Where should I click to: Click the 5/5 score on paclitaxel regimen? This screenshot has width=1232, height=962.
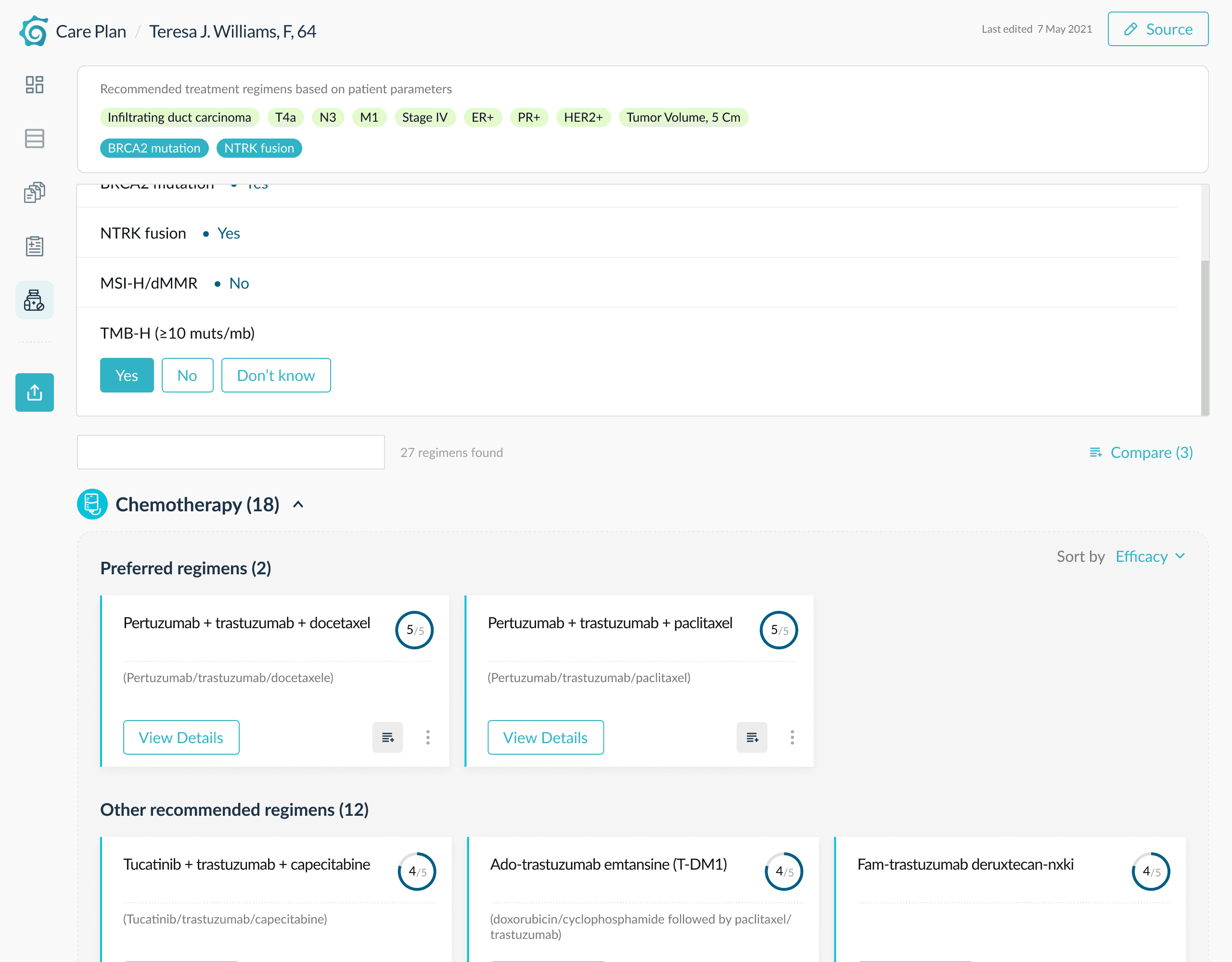click(779, 630)
